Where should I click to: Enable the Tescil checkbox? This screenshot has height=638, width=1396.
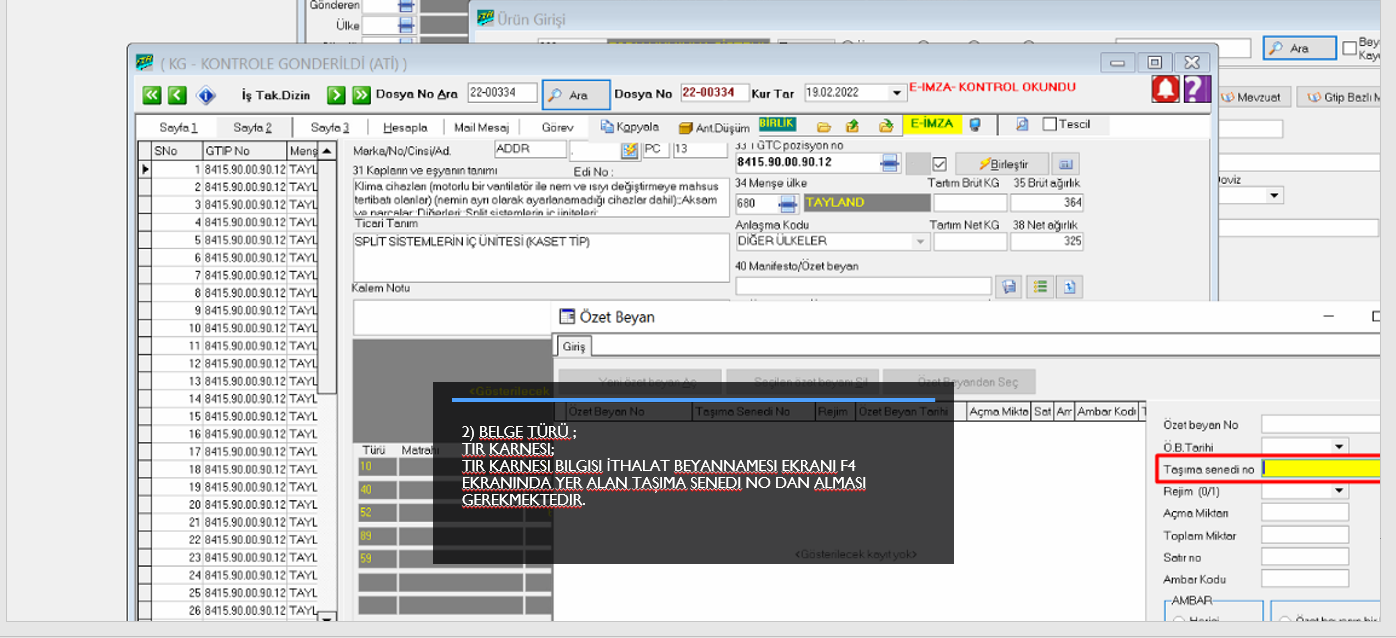[1049, 125]
